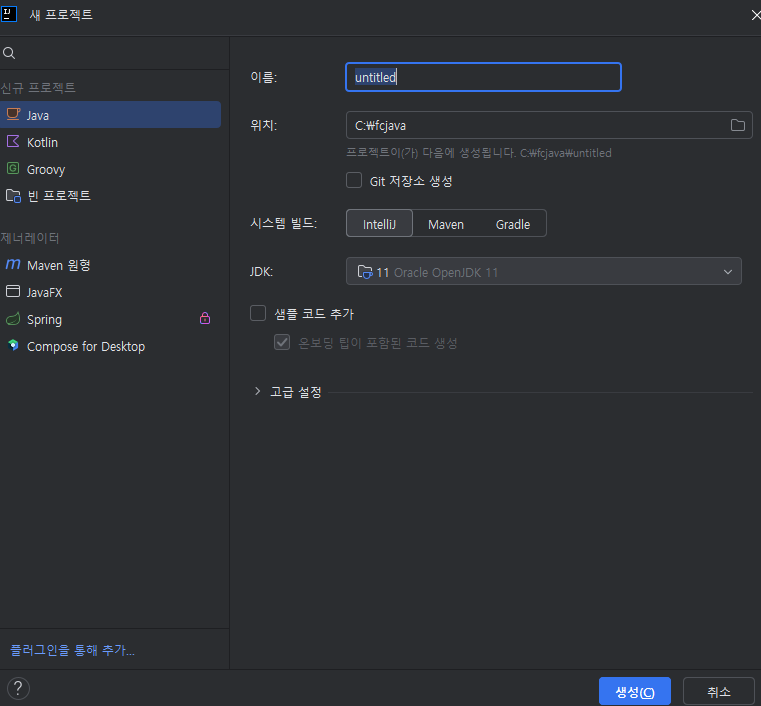The height and width of the screenshot is (706, 761).
Task: Click the empty project folder icon
Action: pyautogui.click(x=13, y=196)
